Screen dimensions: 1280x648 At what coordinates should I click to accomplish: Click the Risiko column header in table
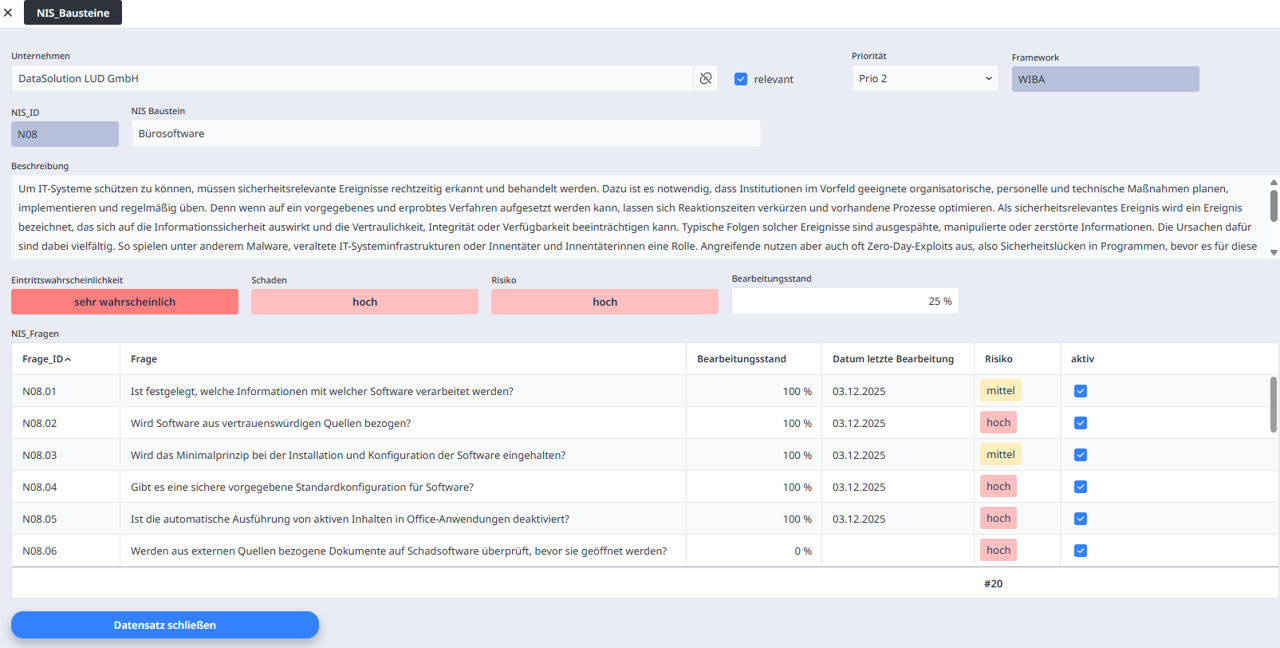(x=1017, y=359)
